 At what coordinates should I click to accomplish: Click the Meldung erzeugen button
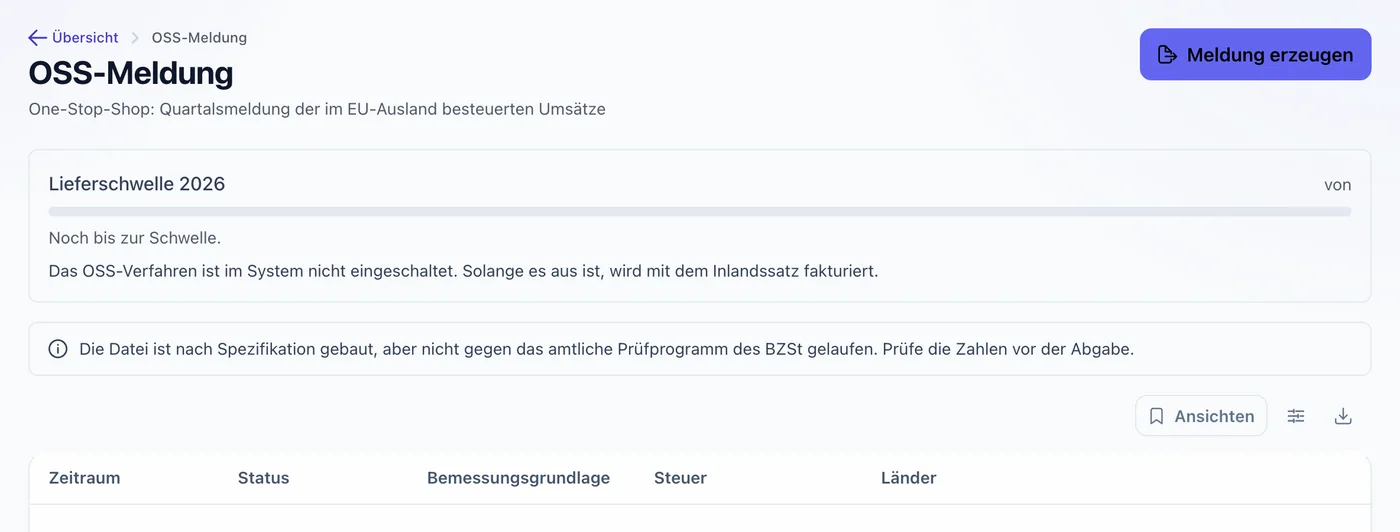point(1255,55)
